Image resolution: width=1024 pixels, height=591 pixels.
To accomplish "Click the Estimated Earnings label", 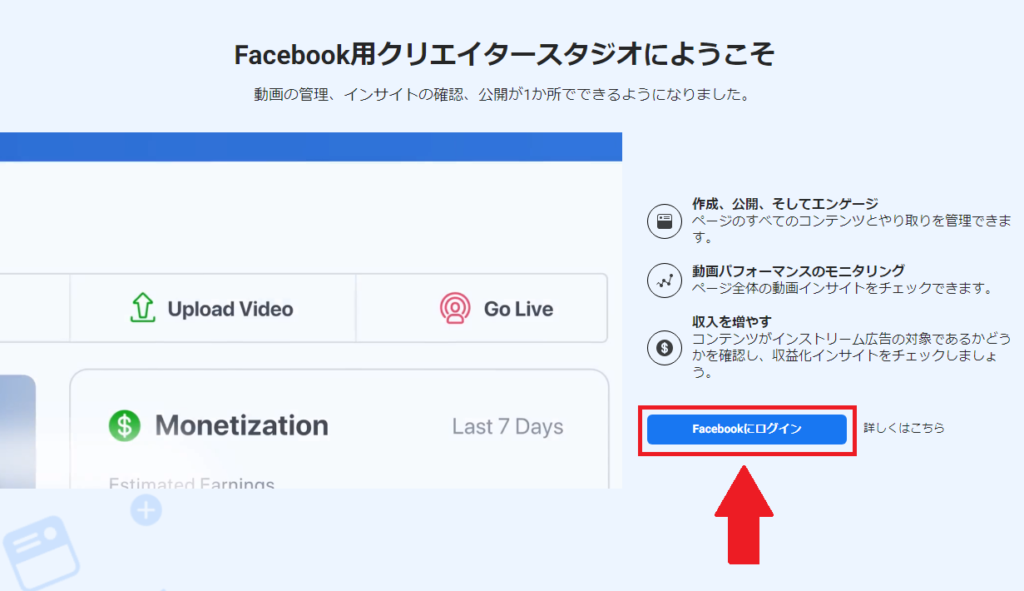I will click(x=191, y=483).
